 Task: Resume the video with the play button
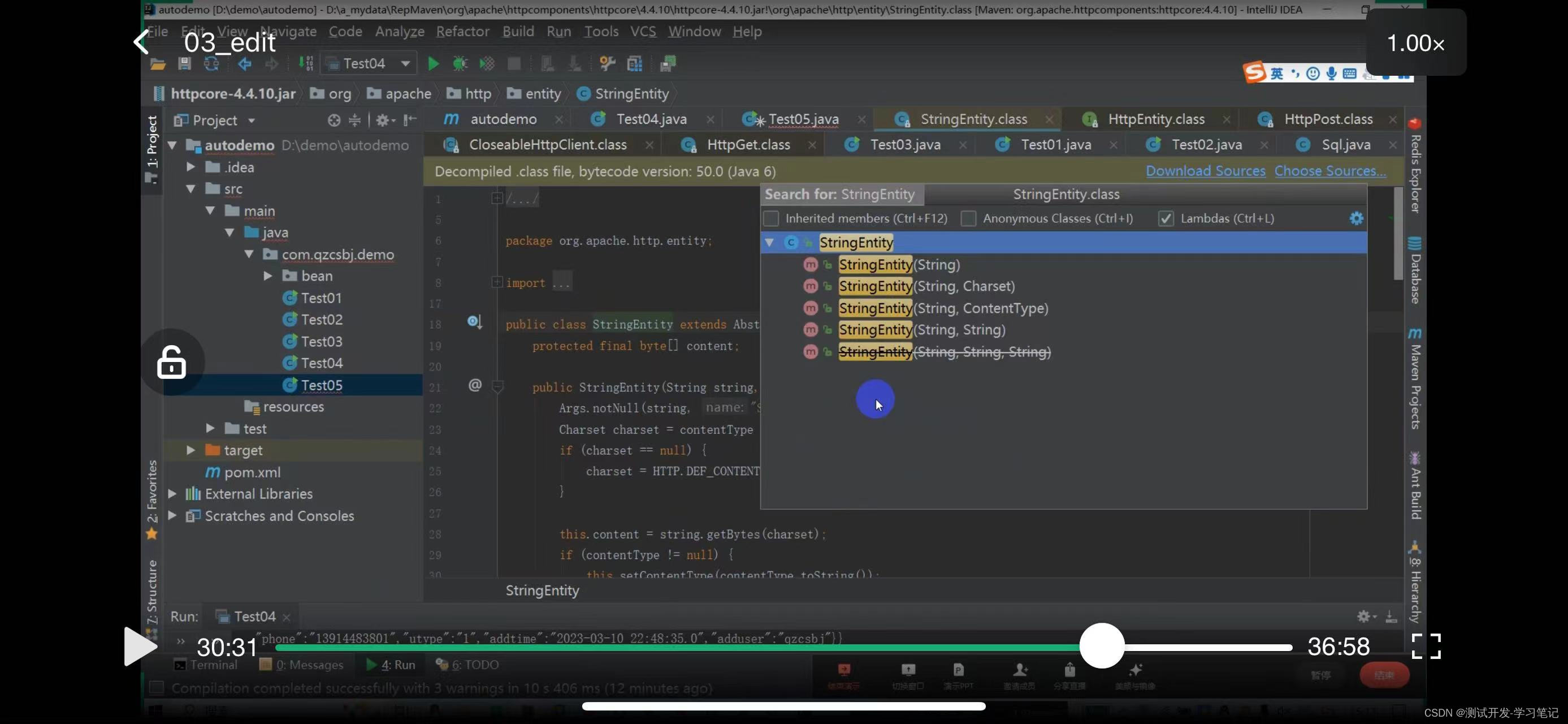[140, 646]
